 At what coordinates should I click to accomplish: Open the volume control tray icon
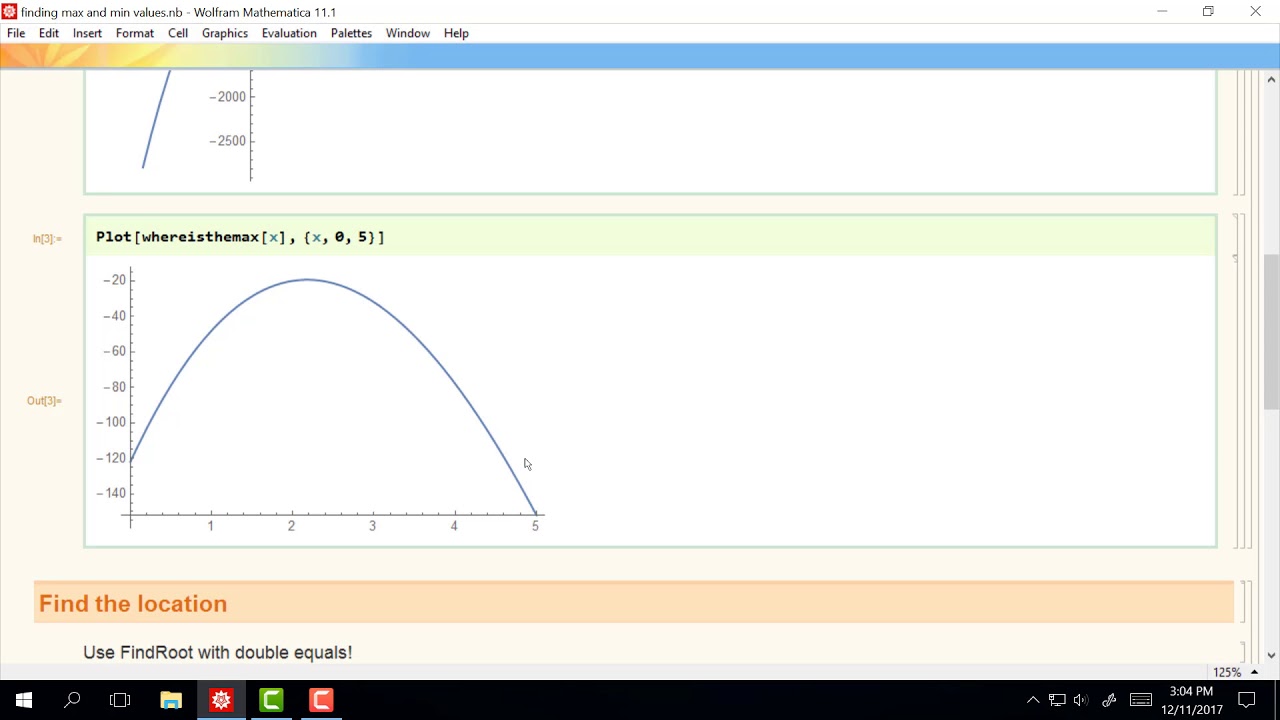[x=1081, y=700]
